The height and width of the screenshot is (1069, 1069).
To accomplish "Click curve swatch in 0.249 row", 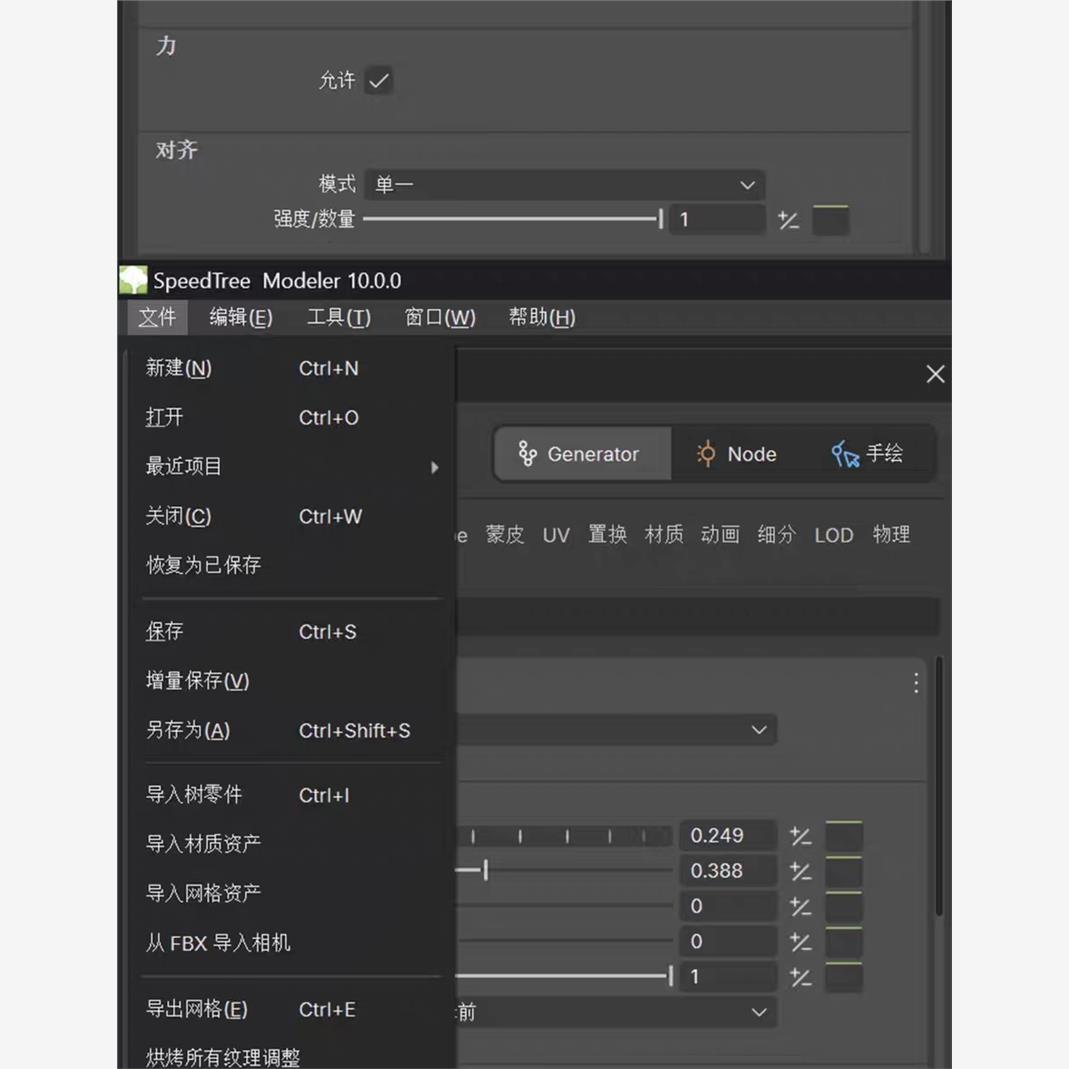I will click(844, 836).
